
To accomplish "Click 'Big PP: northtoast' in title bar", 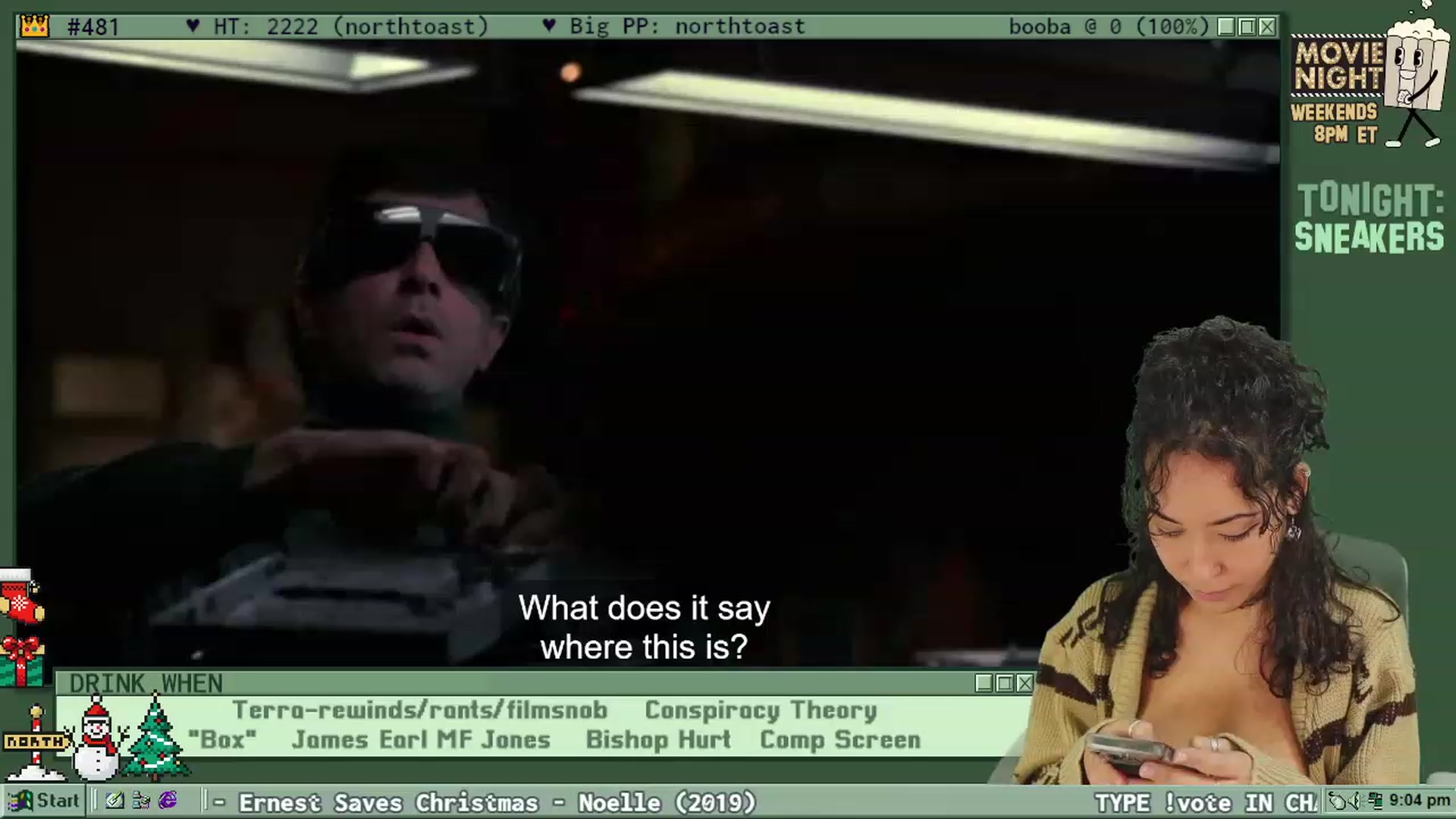I will (x=687, y=27).
